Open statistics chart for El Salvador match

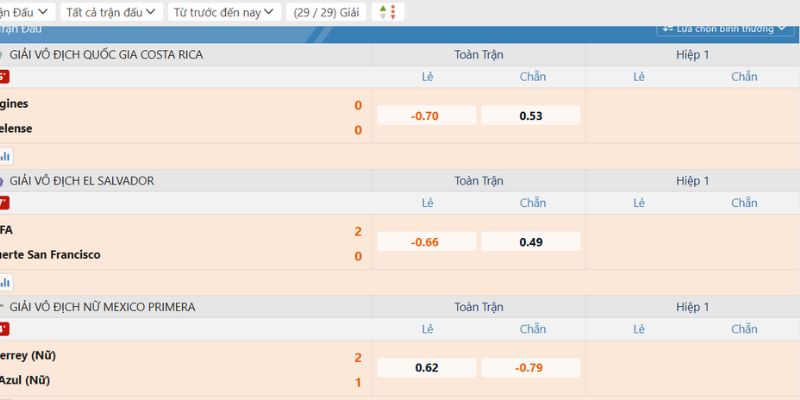click(5, 282)
